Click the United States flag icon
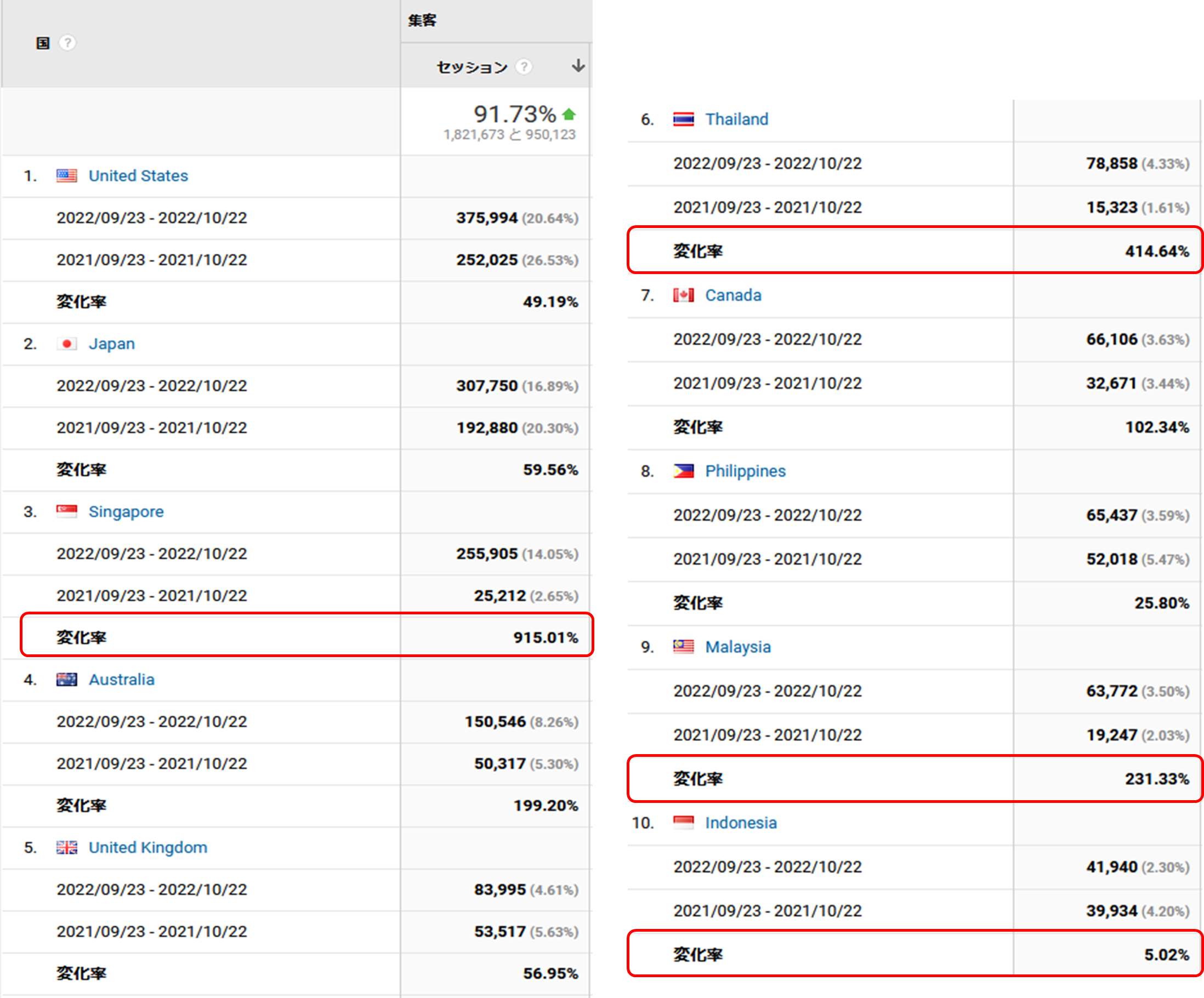Viewport: 1204px width, 998px height. point(66,175)
